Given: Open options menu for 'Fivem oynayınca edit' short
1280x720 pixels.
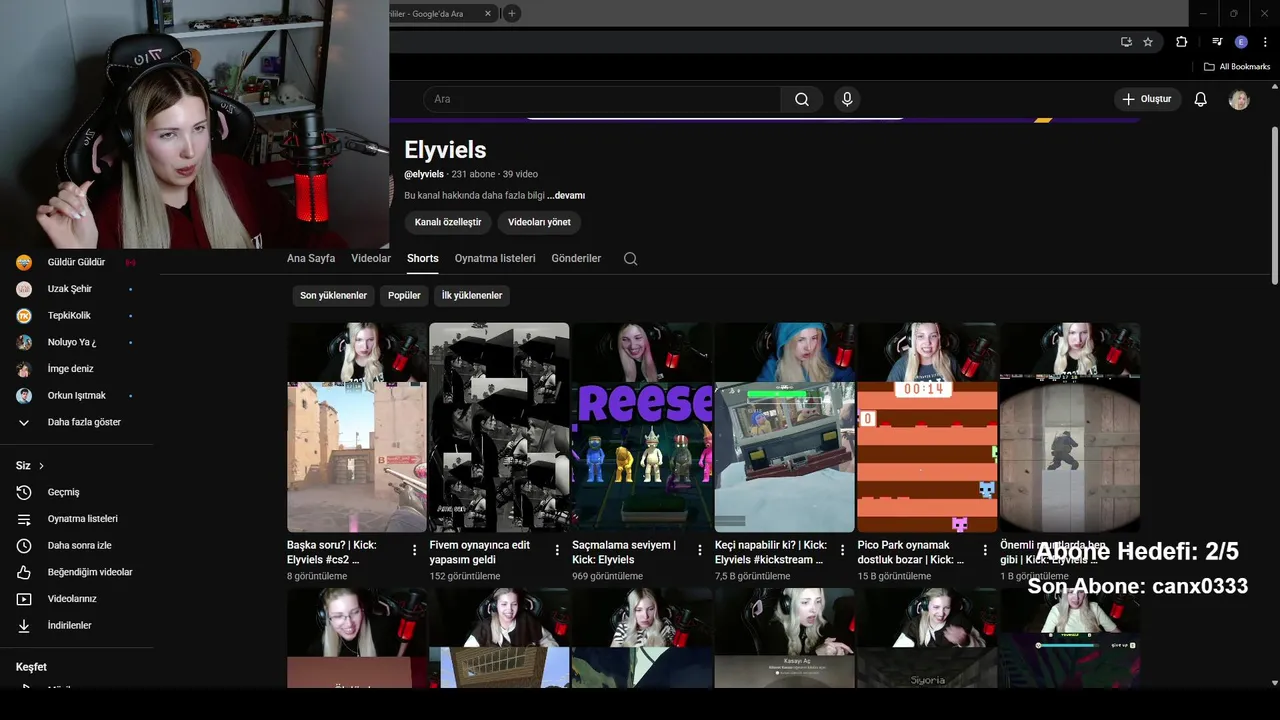Looking at the screenshot, I should (557, 550).
